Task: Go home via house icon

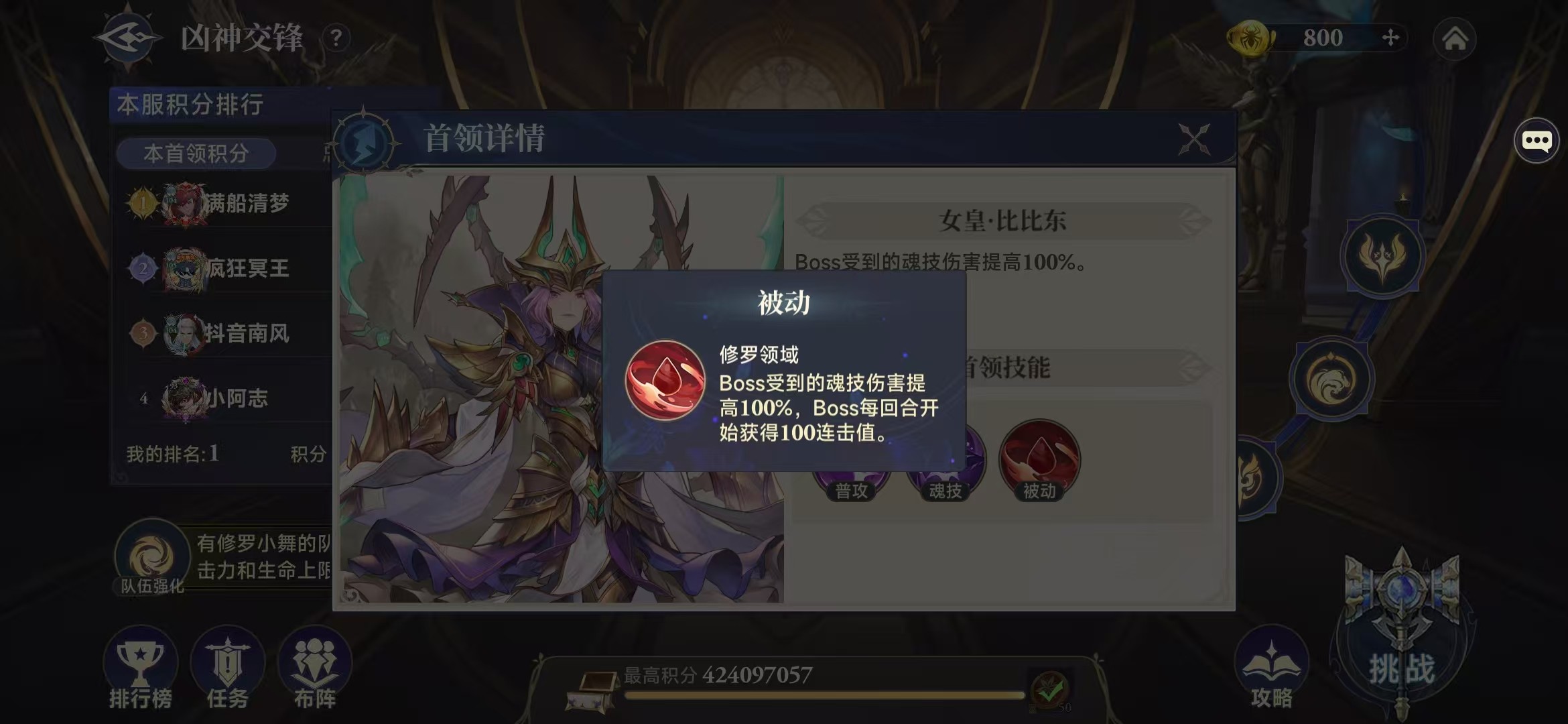Action: tap(1454, 39)
